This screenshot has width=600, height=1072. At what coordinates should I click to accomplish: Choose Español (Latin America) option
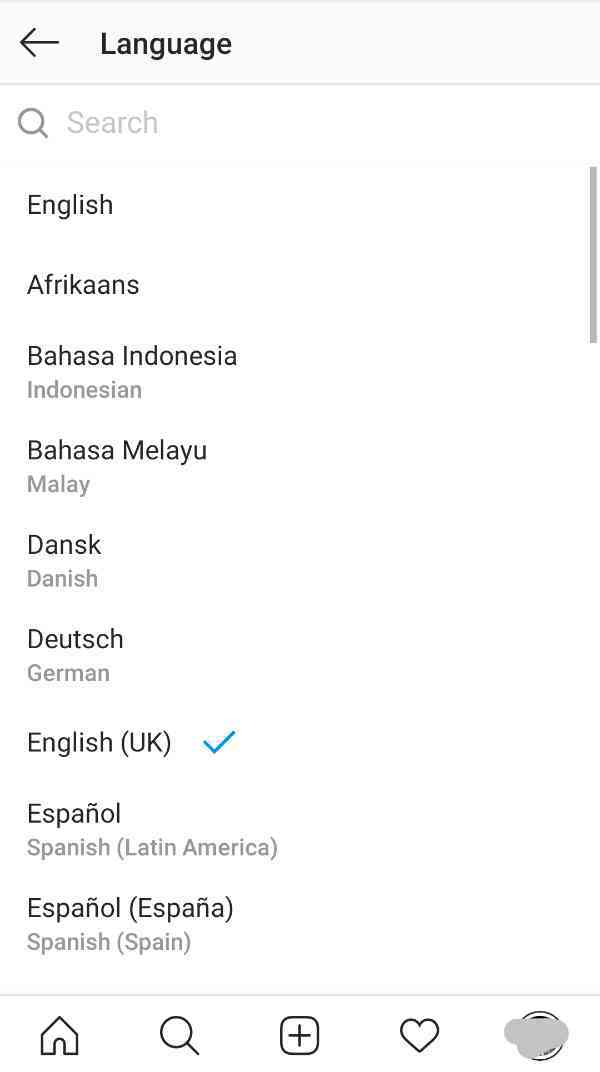(x=300, y=829)
